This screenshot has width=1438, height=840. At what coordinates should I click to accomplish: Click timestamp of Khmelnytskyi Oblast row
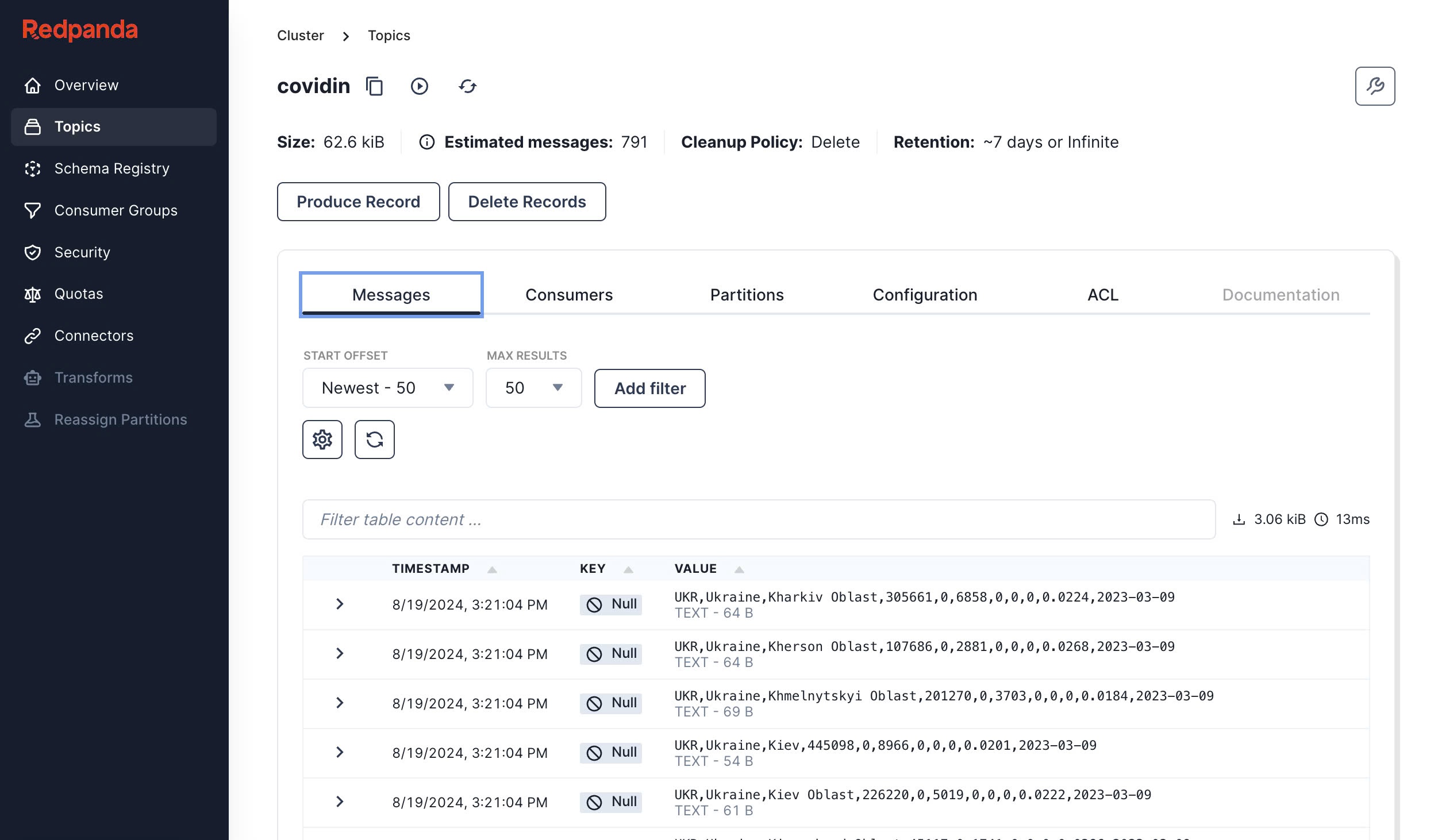(470, 704)
